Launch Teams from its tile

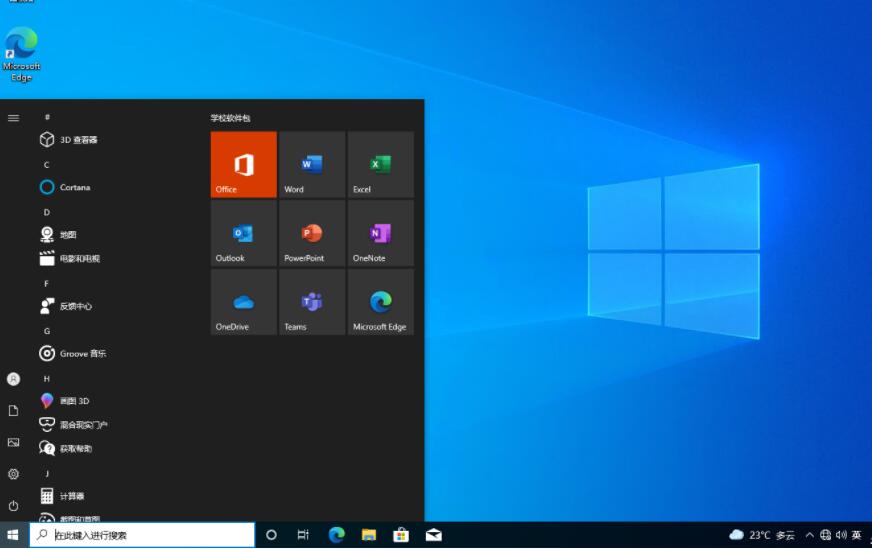(x=312, y=302)
